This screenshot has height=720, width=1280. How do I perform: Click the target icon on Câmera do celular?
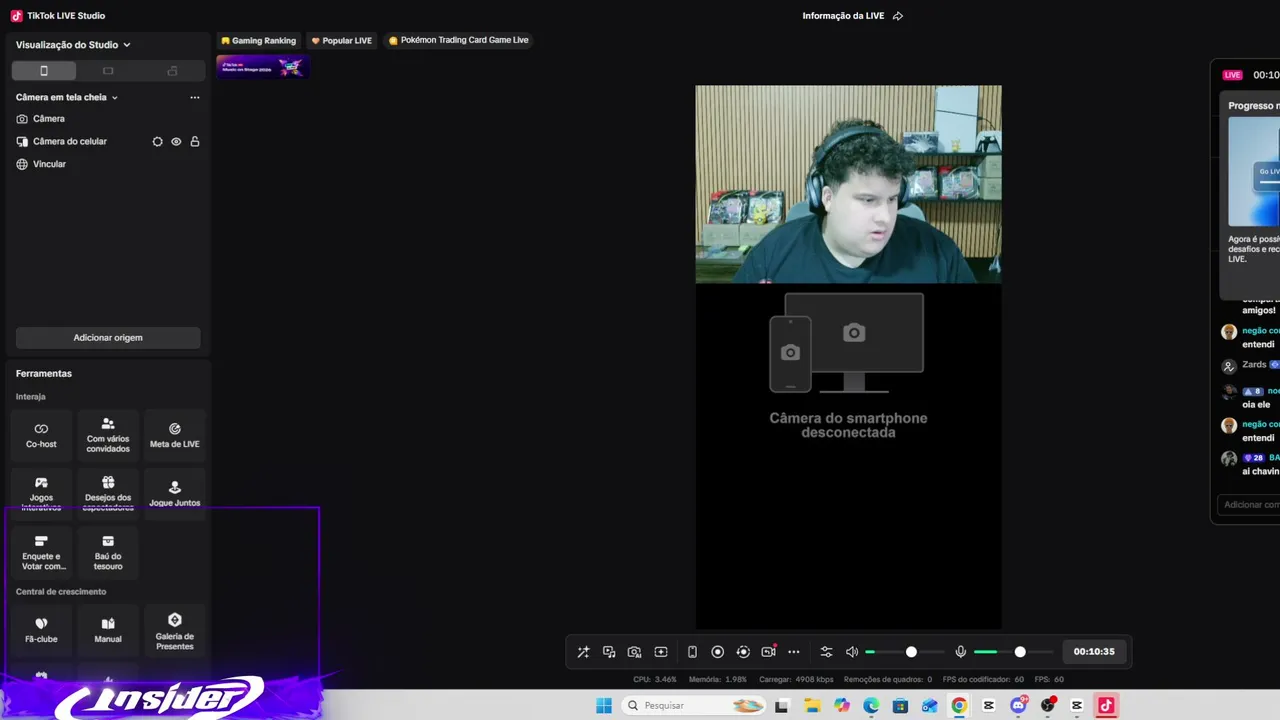coord(157,142)
